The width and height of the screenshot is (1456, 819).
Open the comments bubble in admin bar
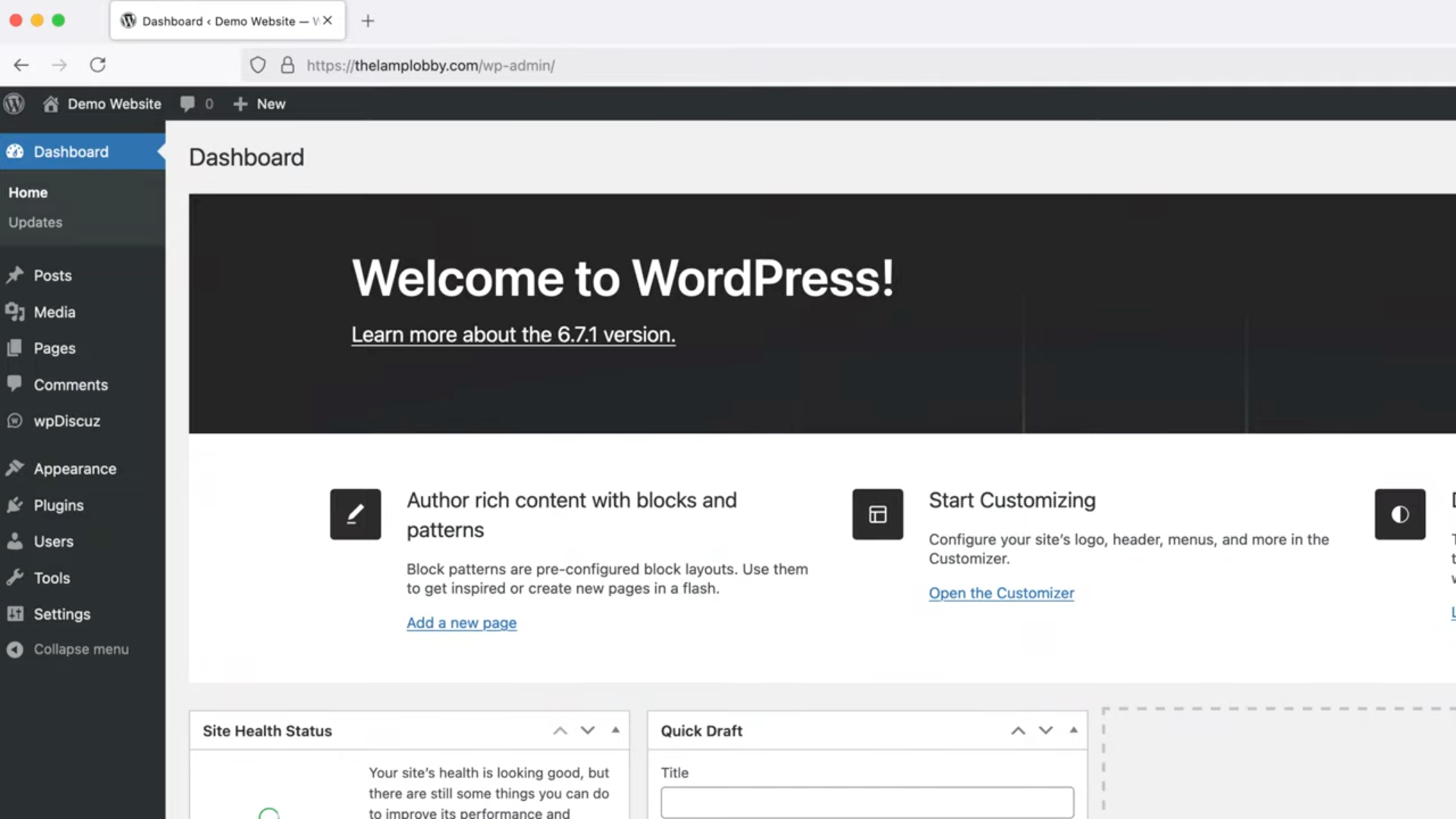point(188,104)
